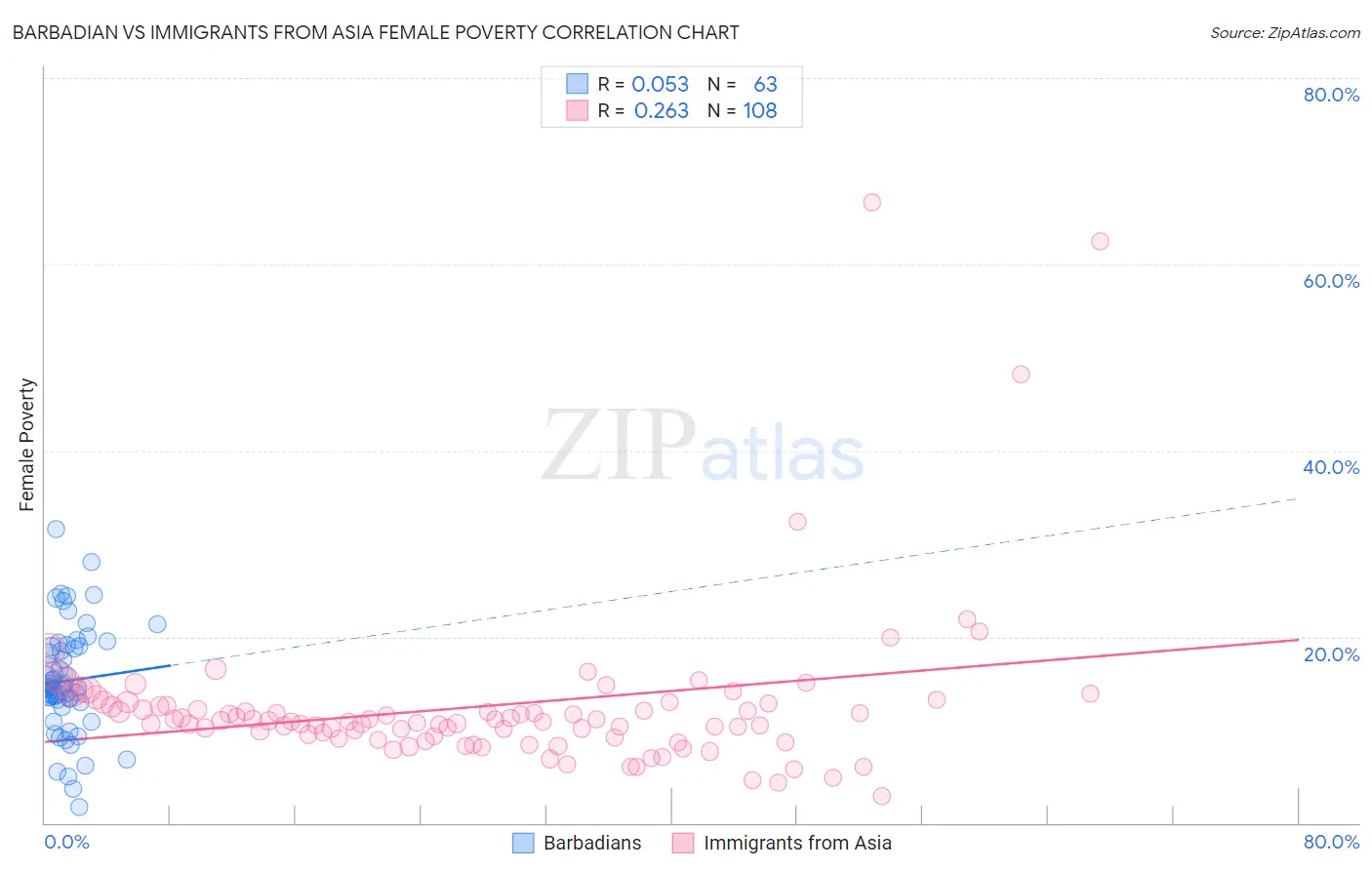Viewport: 1372px width, 870px height.
Task: Click the ZIPatlas watermark in chart center
Action: point(703,446)
